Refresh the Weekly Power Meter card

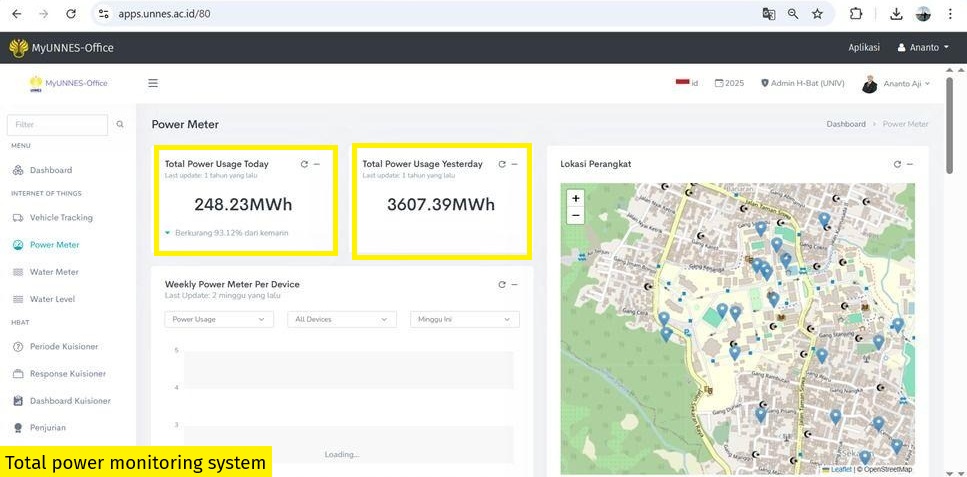click(x=502, y=285)
